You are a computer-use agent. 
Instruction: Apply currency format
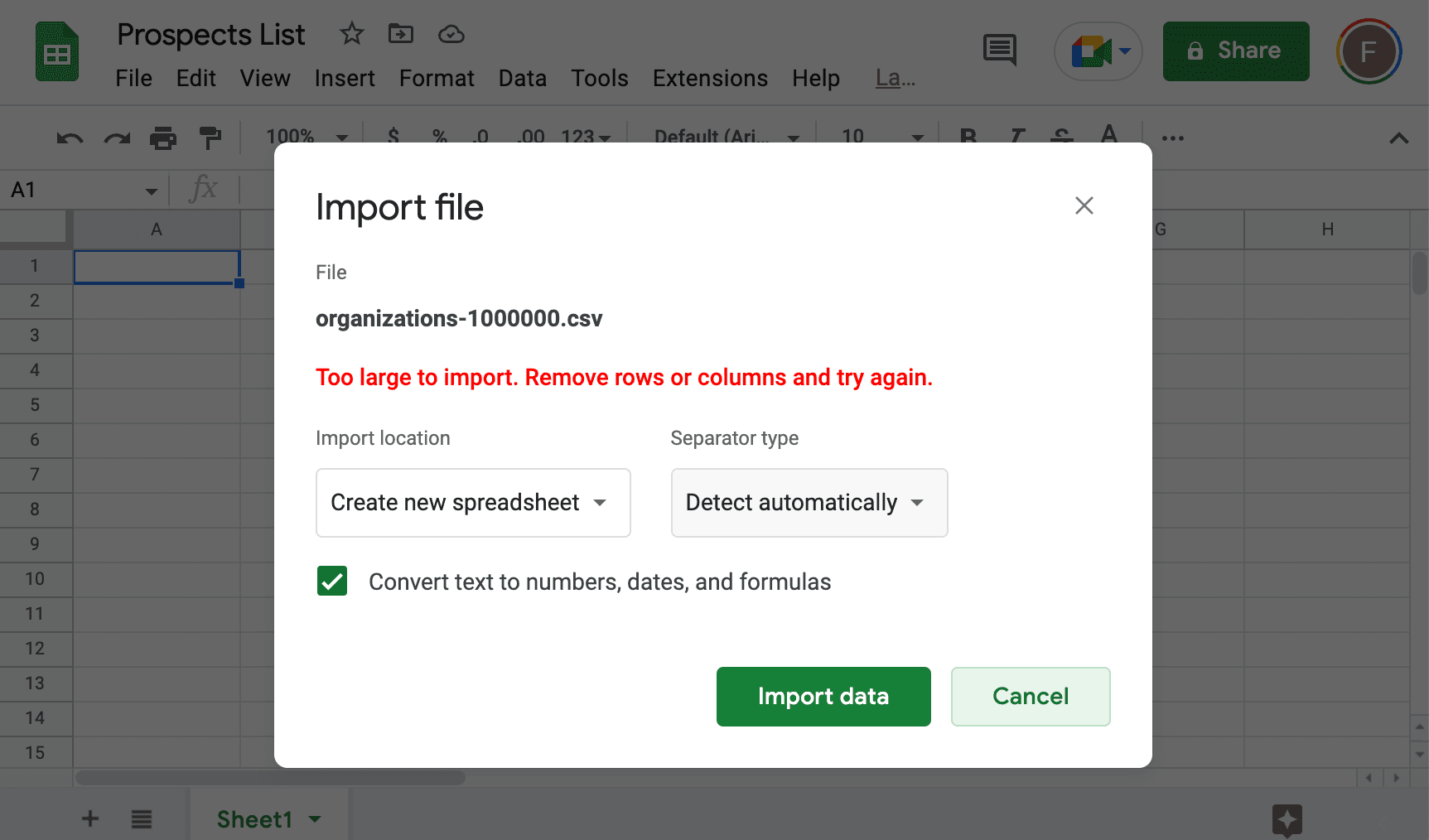[x=393, y=138]
